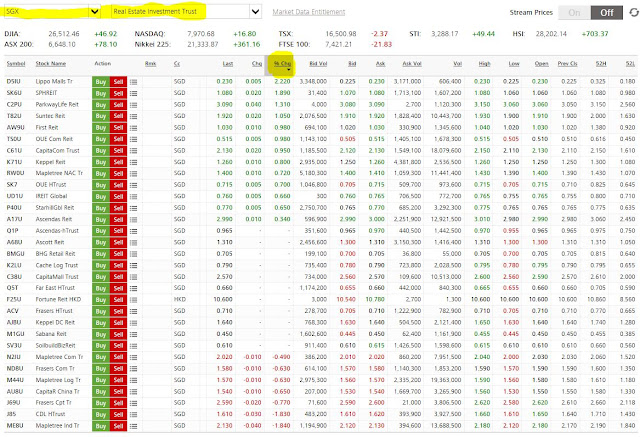The height and width of the screenshot is (437, 640).
Task: Sell CapitaR China Tr
Action: pos(118,392)
